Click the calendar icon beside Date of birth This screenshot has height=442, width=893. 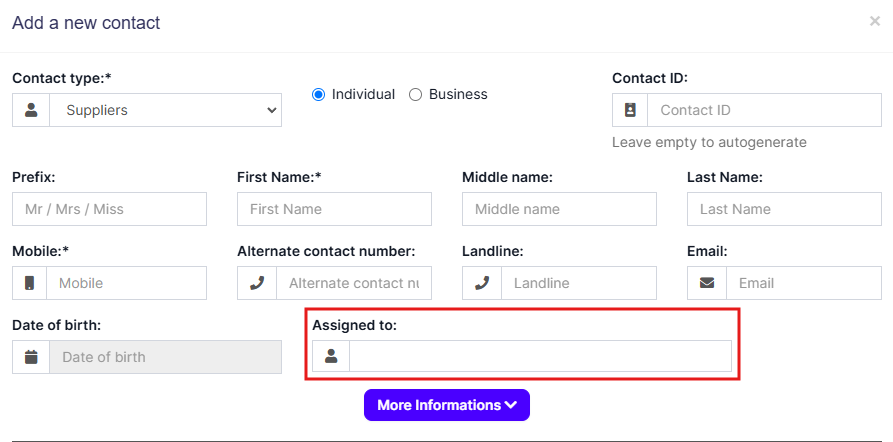(x=31, y=357)
